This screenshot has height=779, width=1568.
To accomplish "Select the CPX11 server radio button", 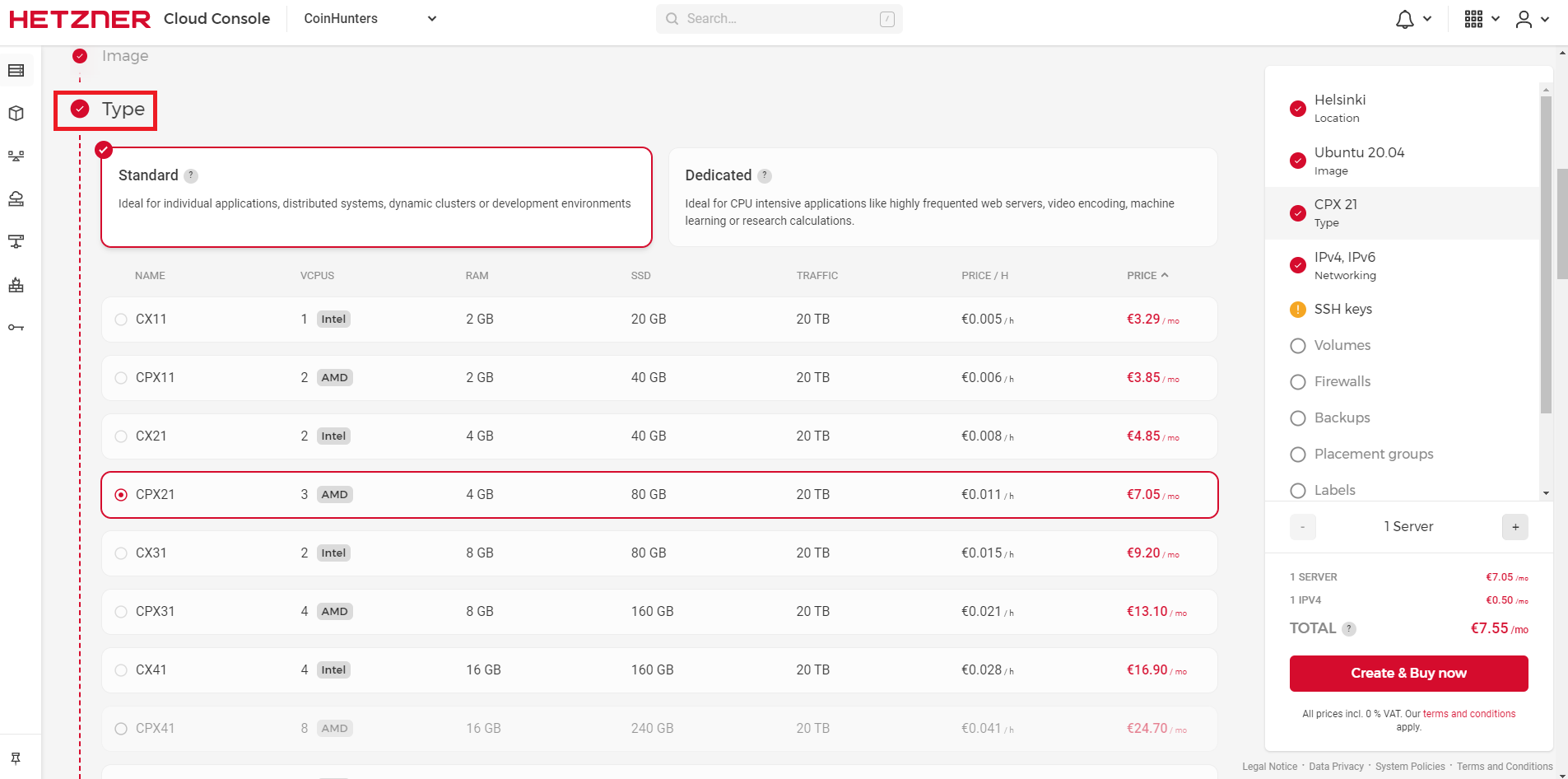I will 121,378.
